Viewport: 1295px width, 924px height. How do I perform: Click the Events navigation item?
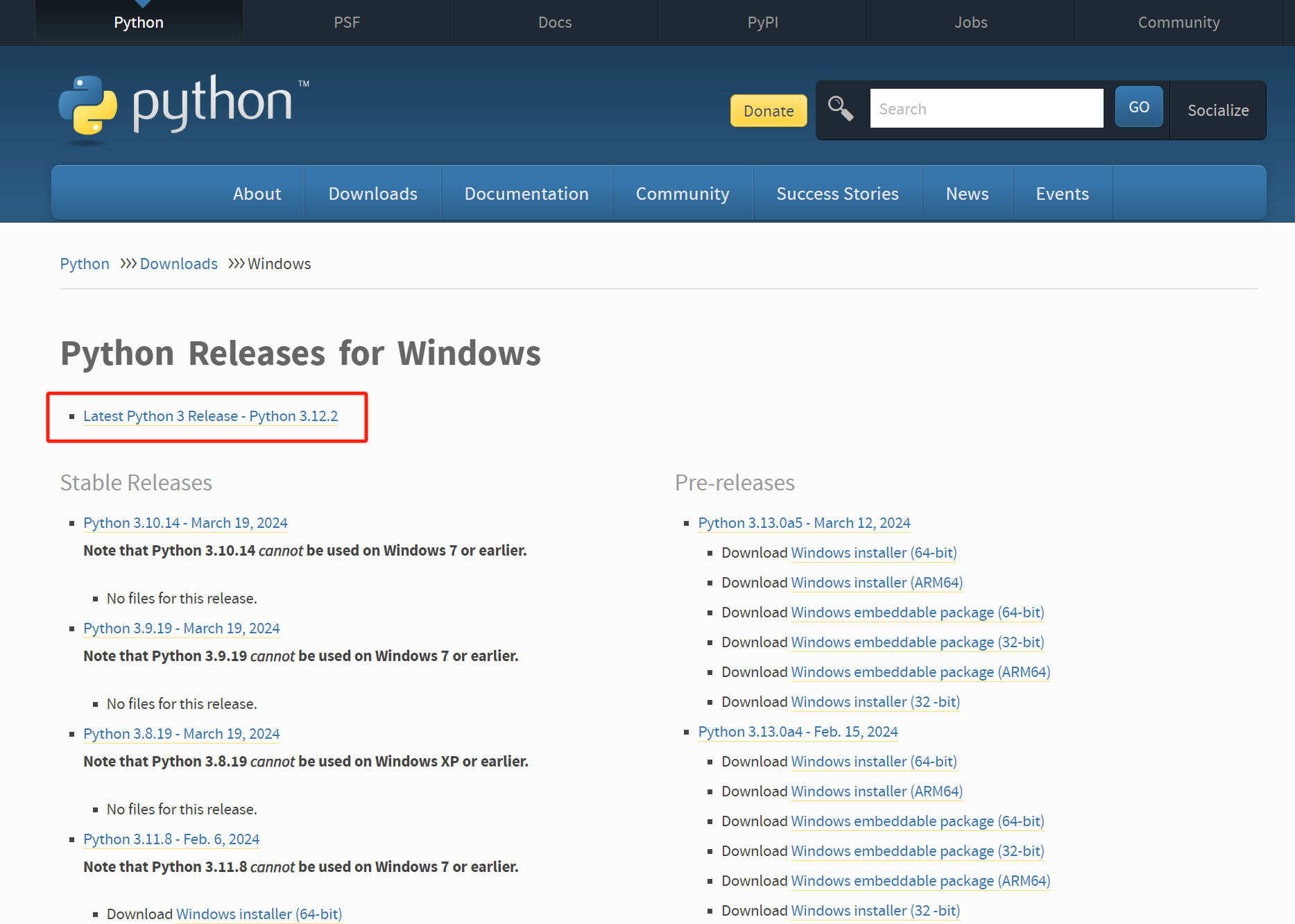pyautogui.click(x=1061, y=194)
